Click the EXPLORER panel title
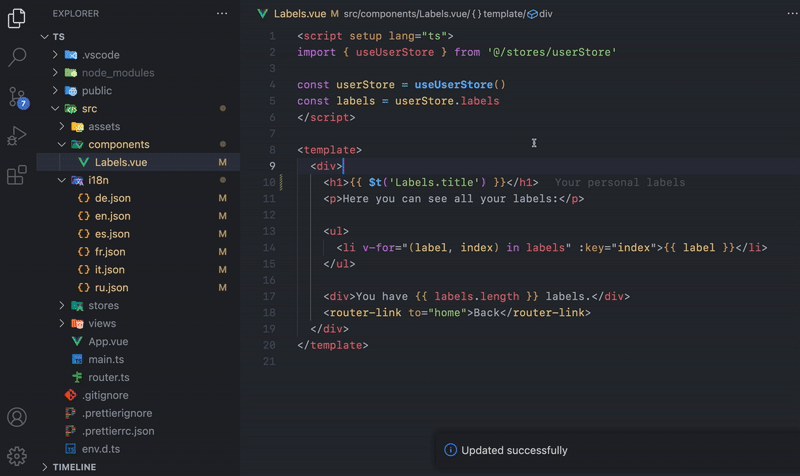The height and width of the screenshot is (476, 800). pyautogui.click(x=76, y=14)
